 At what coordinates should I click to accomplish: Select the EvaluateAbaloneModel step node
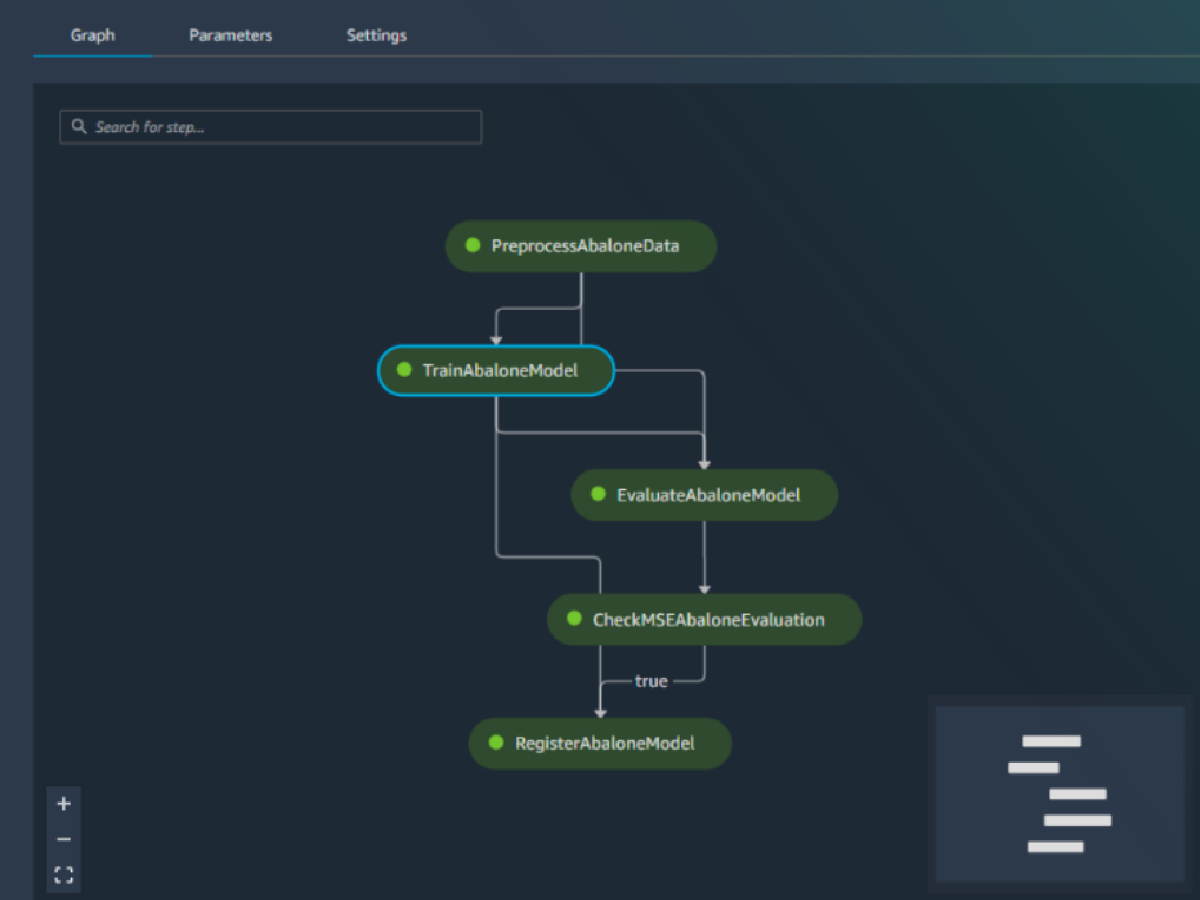(x=708, y=495)
